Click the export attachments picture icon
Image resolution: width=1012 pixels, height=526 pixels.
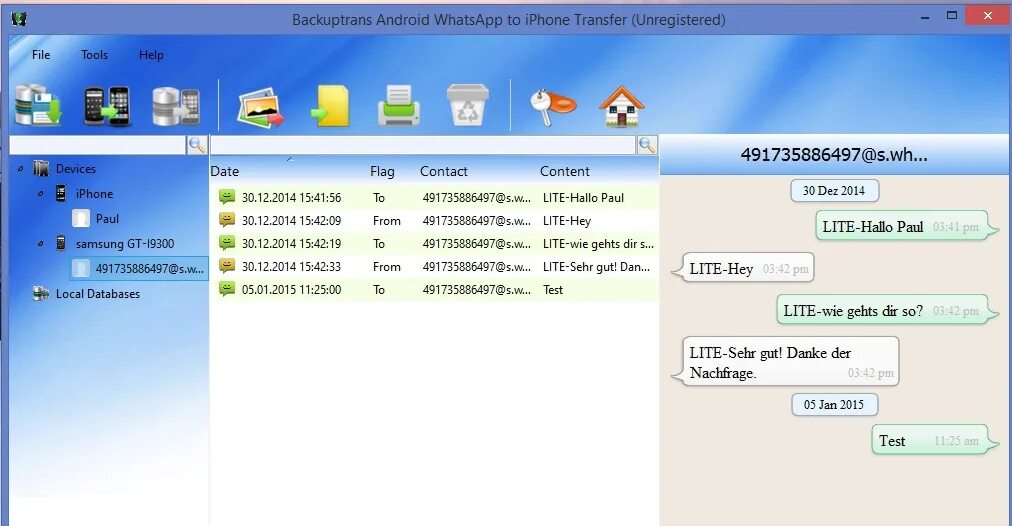tap(261, 106)
